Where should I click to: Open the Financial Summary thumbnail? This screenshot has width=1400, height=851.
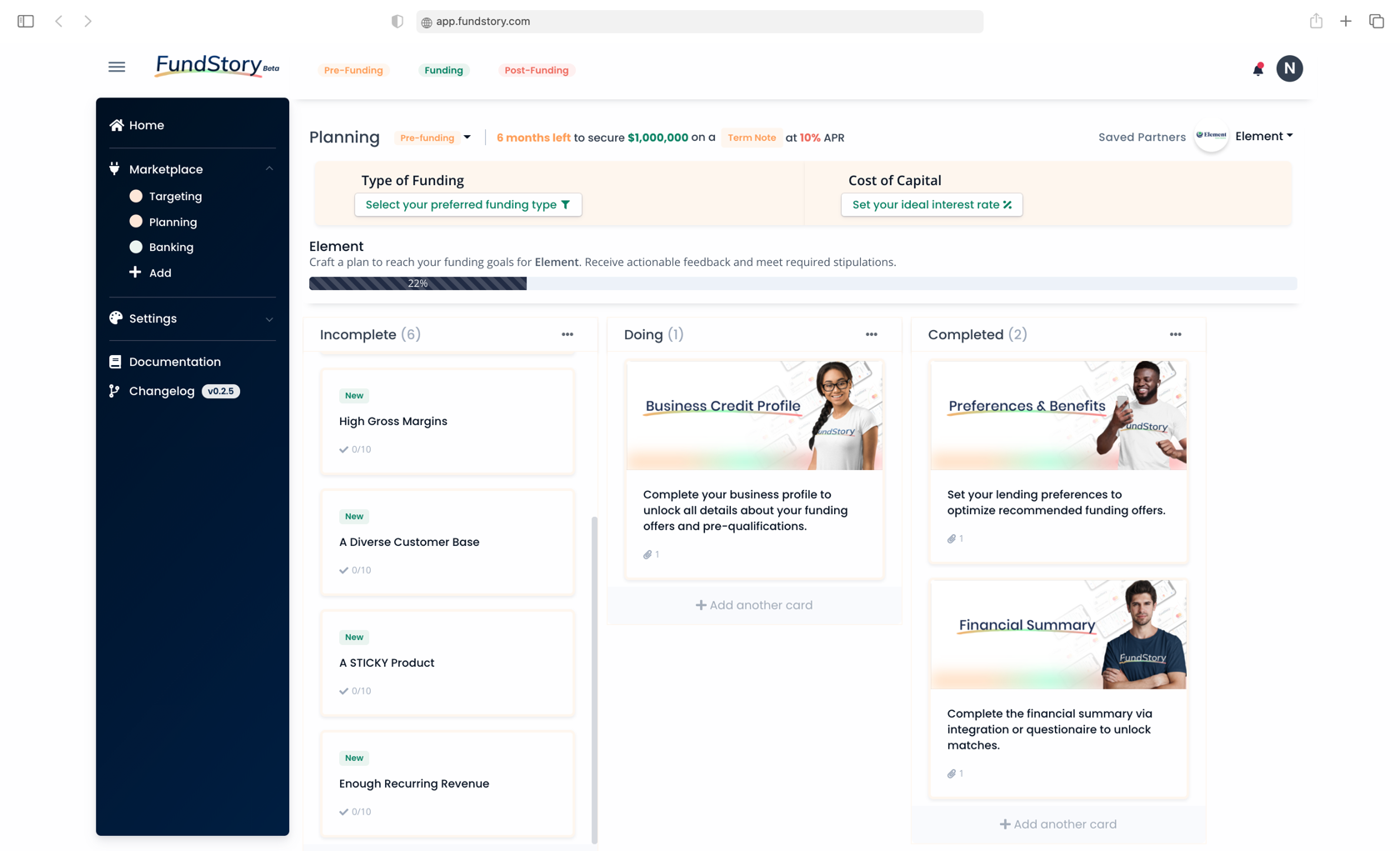click(1058, 634)
